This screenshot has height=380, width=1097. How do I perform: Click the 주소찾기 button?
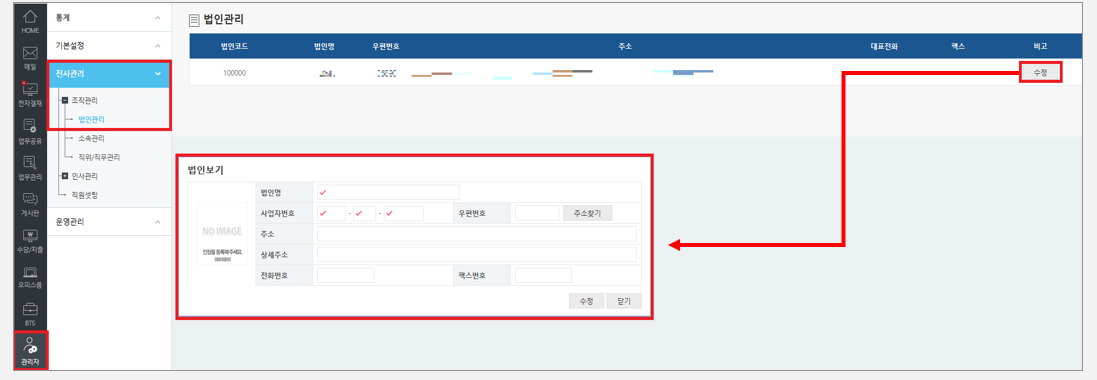(x=588, y=213)
